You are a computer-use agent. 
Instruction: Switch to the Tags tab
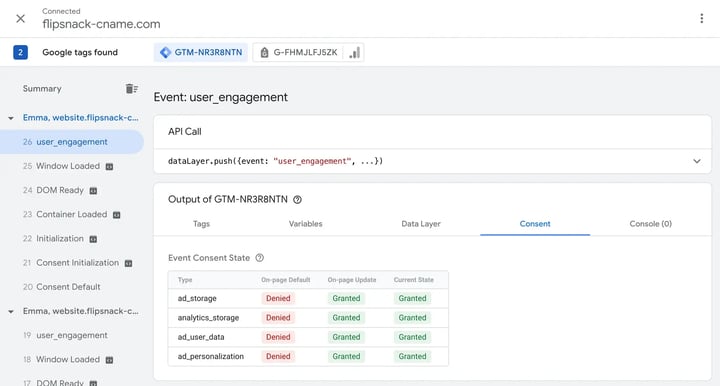[201, 224]
